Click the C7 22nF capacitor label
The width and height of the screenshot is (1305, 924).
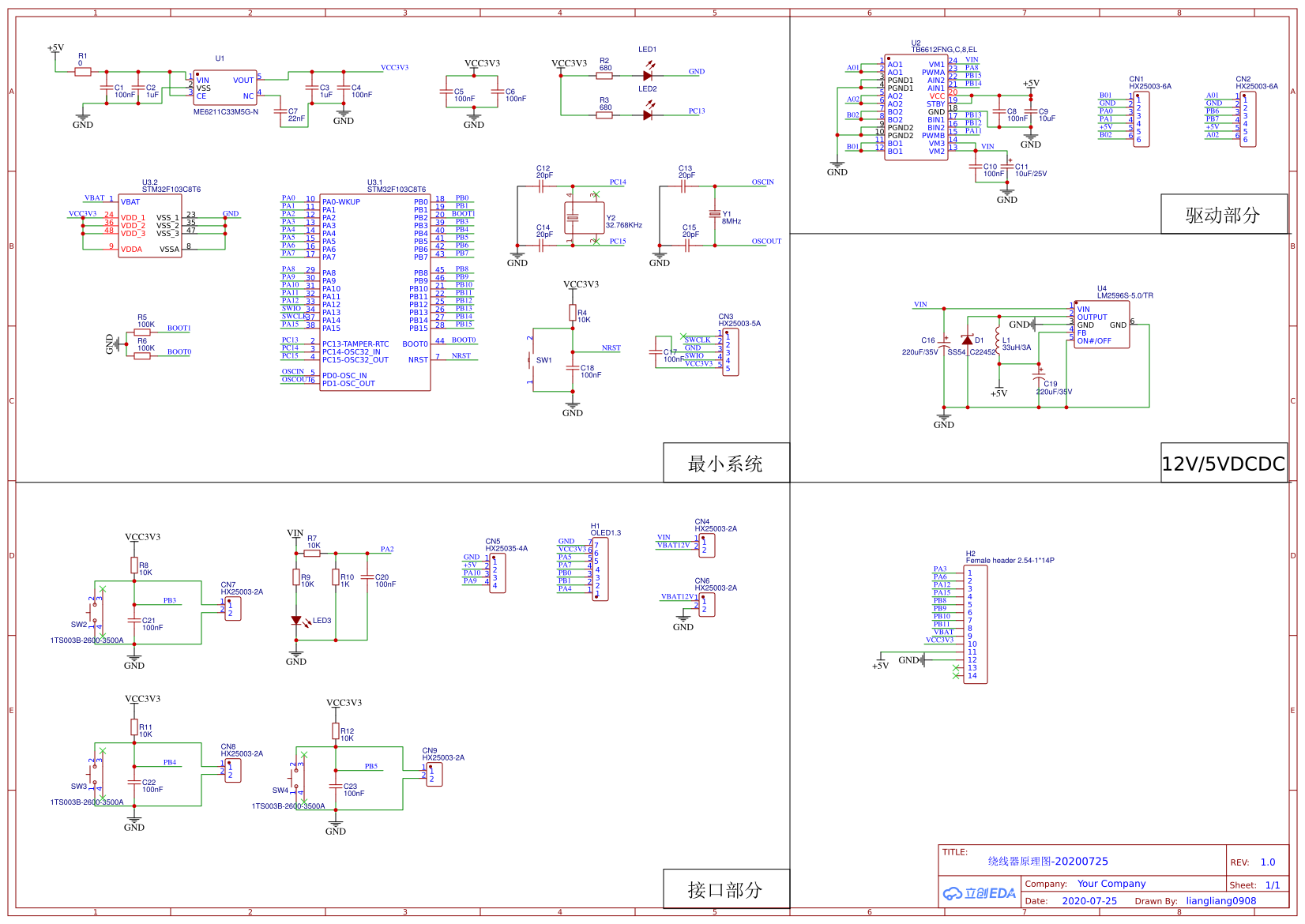pos(296,115)
